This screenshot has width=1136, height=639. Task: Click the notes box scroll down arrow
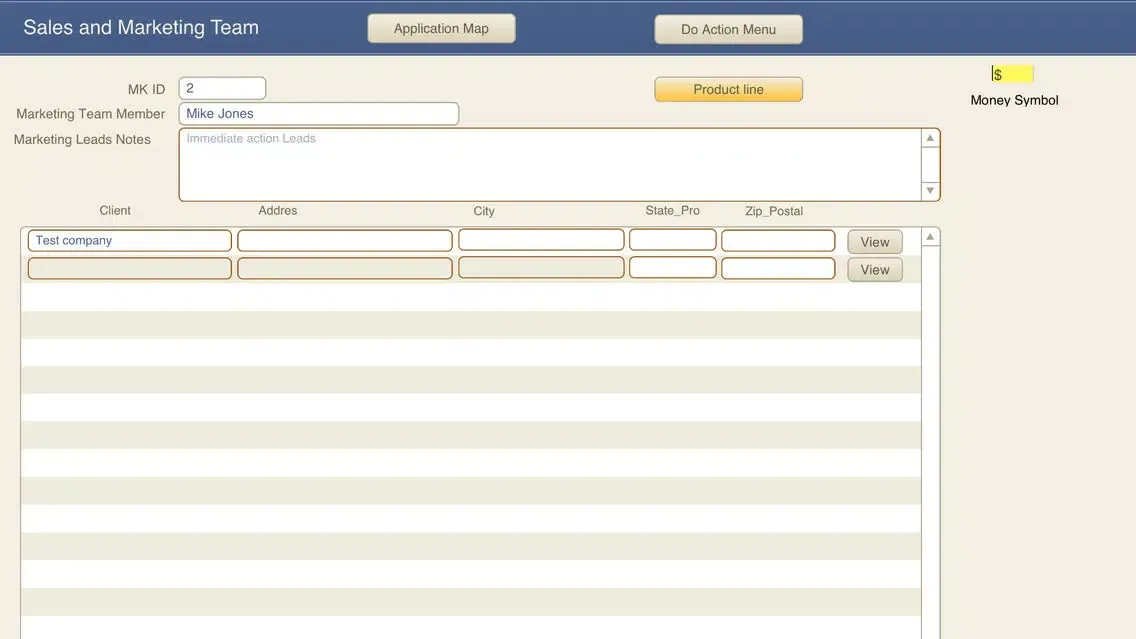[930, 191]
